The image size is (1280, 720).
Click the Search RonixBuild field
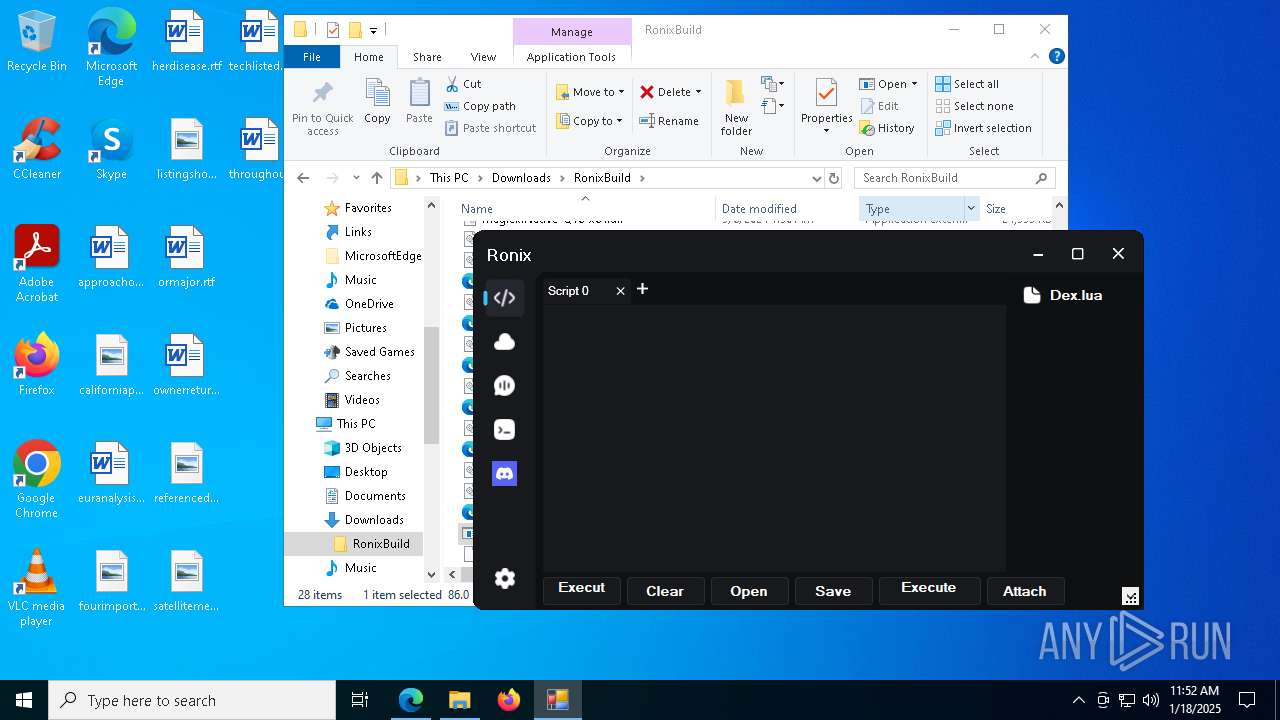954,178
